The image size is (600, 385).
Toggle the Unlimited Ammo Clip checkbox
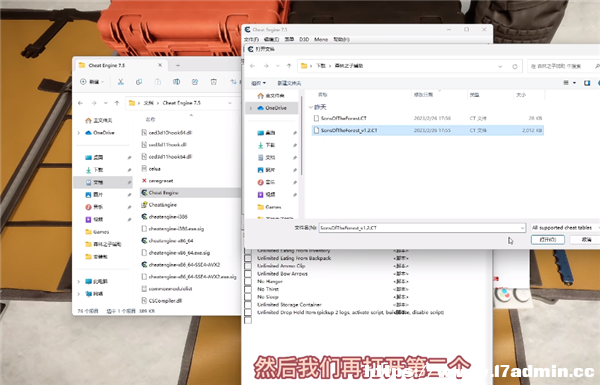[x=248, y=266]
